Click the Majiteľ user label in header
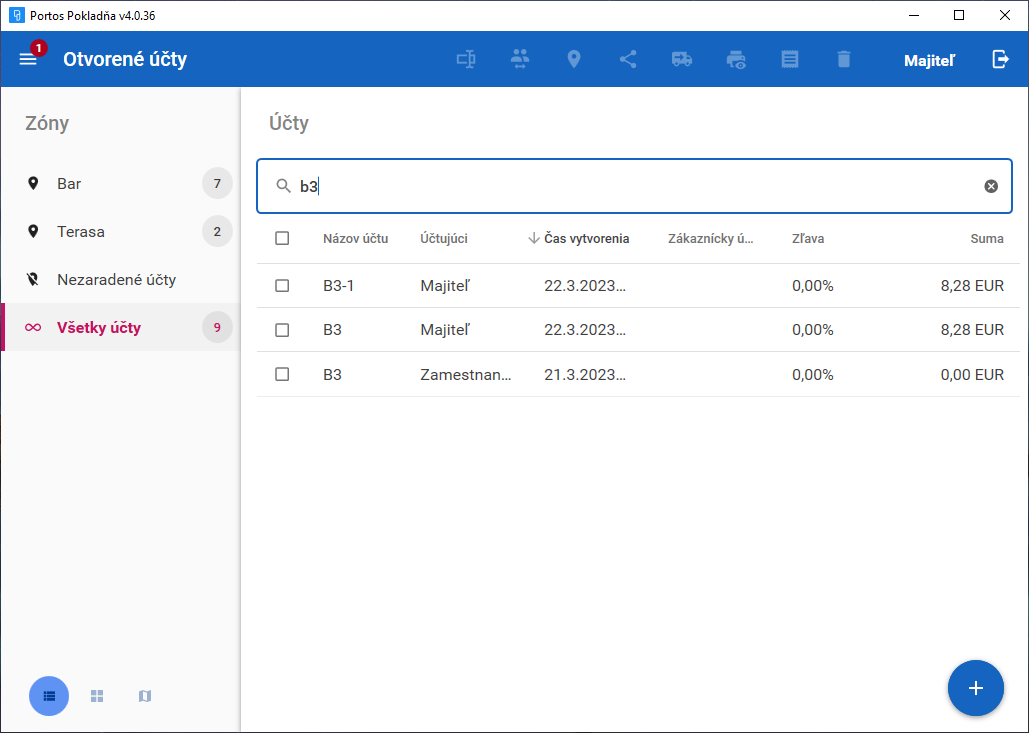Screen dimensions: 1029x733 [929, 60]
